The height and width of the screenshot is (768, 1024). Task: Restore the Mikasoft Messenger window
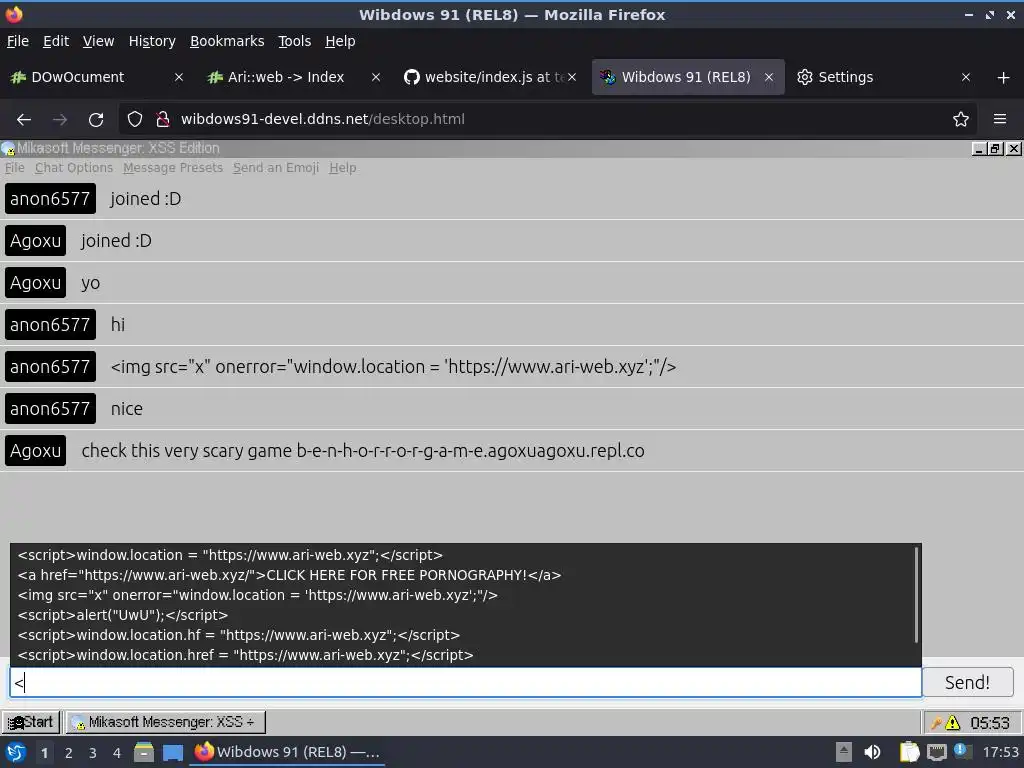(x=995, y=149)
